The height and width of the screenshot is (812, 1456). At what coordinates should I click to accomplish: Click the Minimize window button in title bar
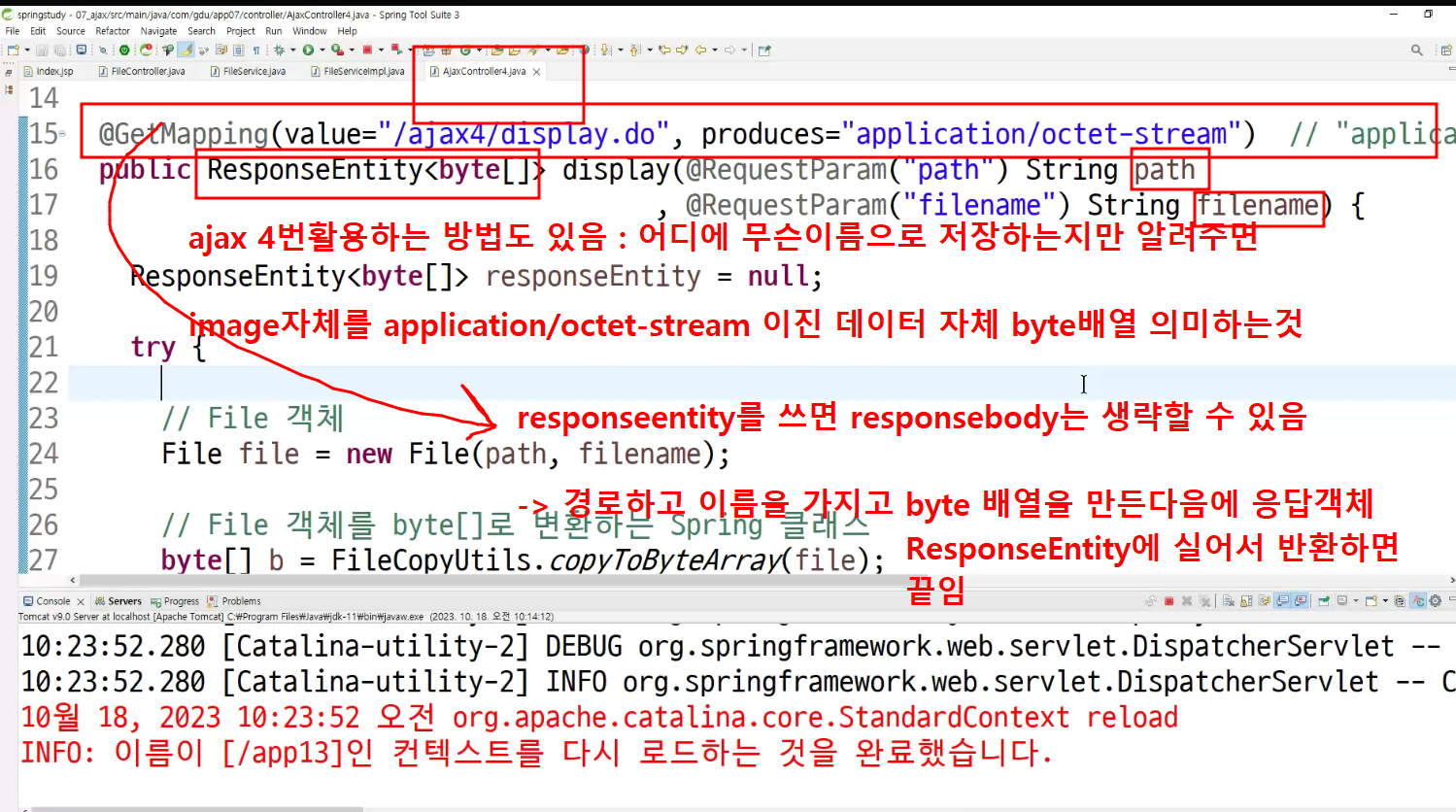pyautogui.click(x=1394, y=14)
